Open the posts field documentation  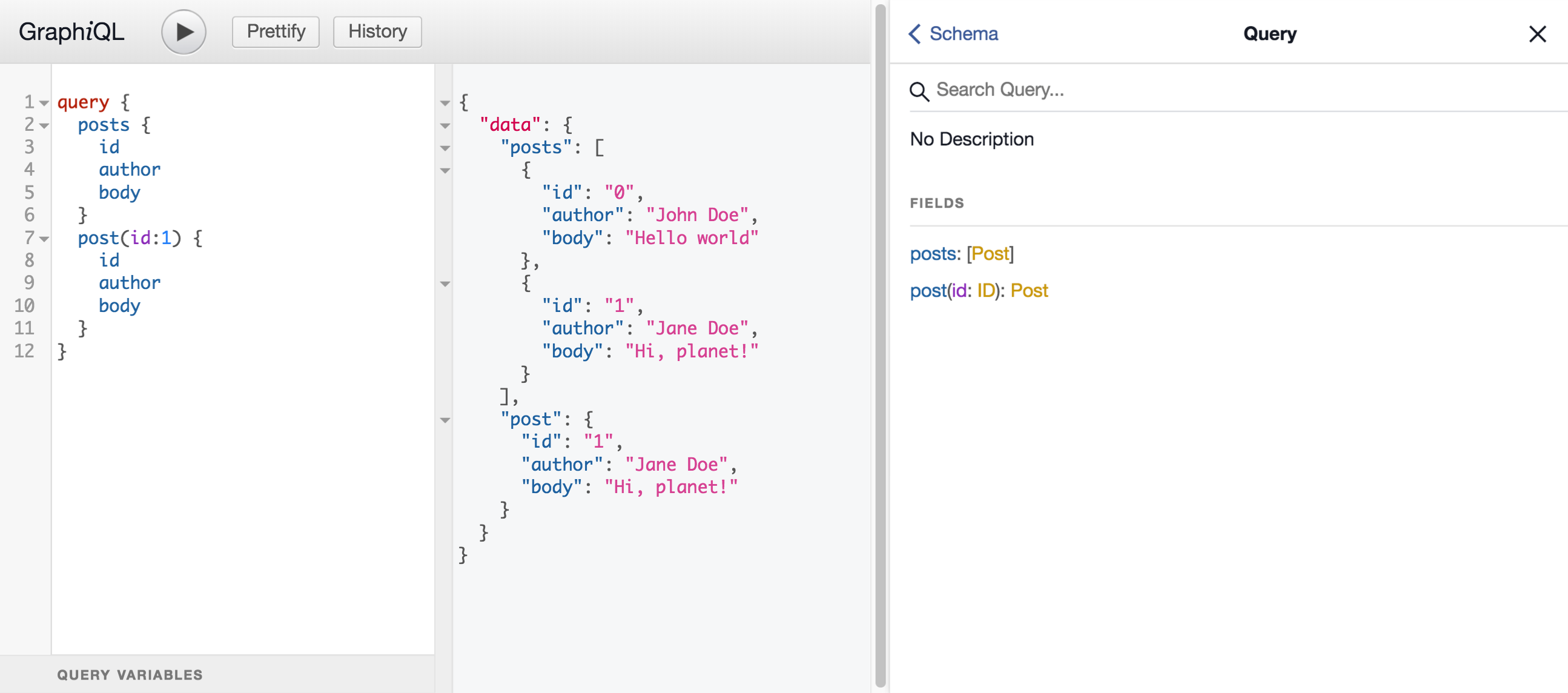[x=932, y=253]
